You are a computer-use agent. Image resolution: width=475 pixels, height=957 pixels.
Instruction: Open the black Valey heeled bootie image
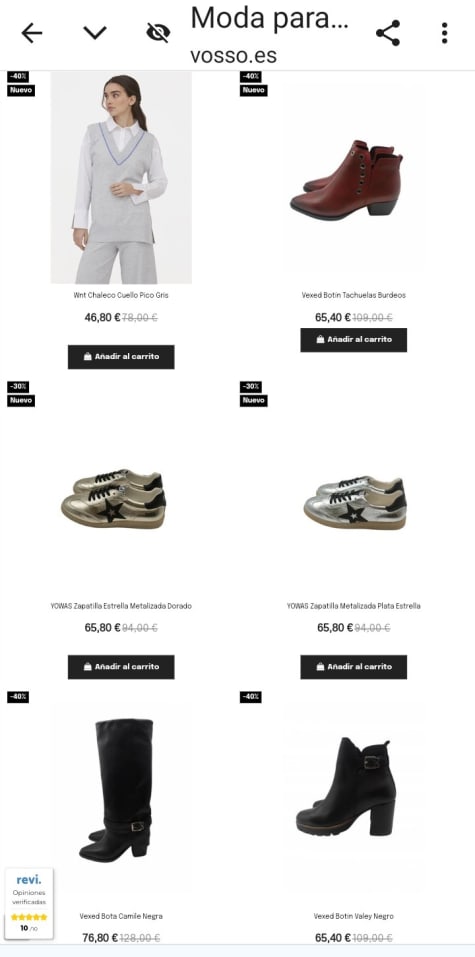[x=346, y=787]
